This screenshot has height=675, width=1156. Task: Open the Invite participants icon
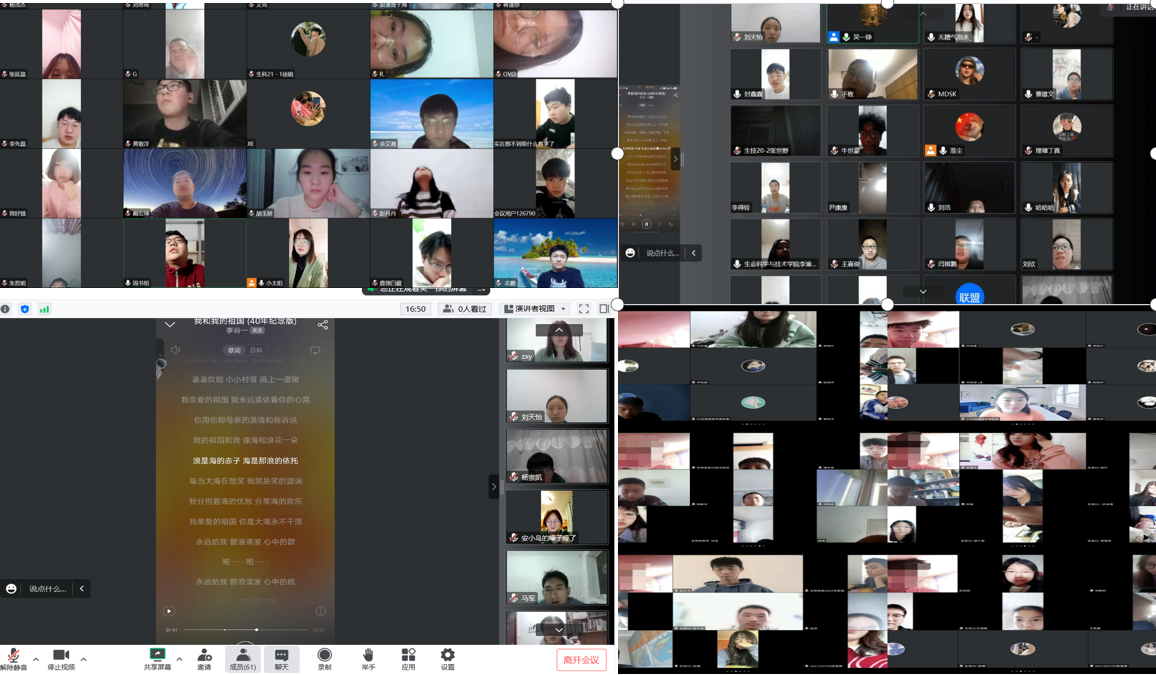204,657
